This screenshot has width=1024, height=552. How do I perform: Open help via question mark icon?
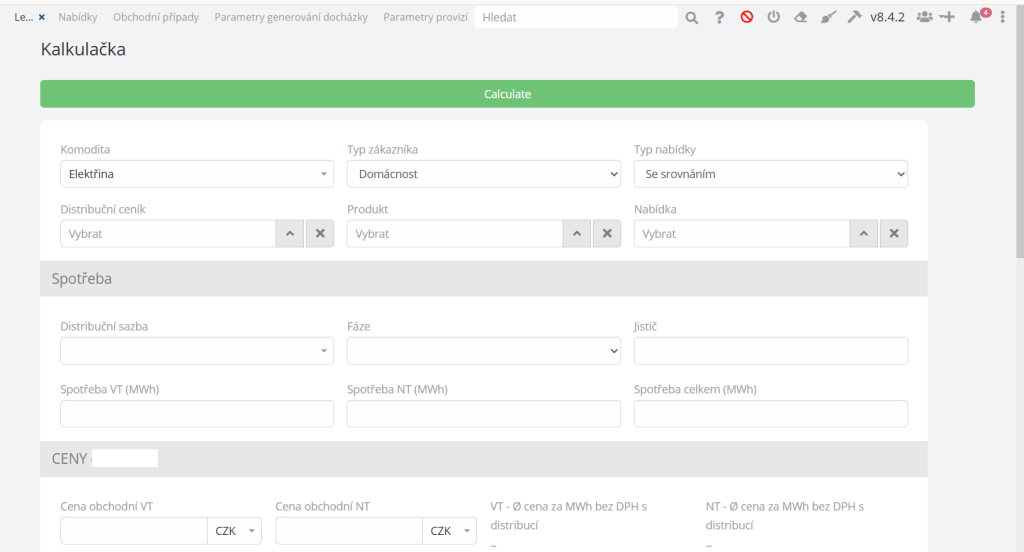coord(719,17)
